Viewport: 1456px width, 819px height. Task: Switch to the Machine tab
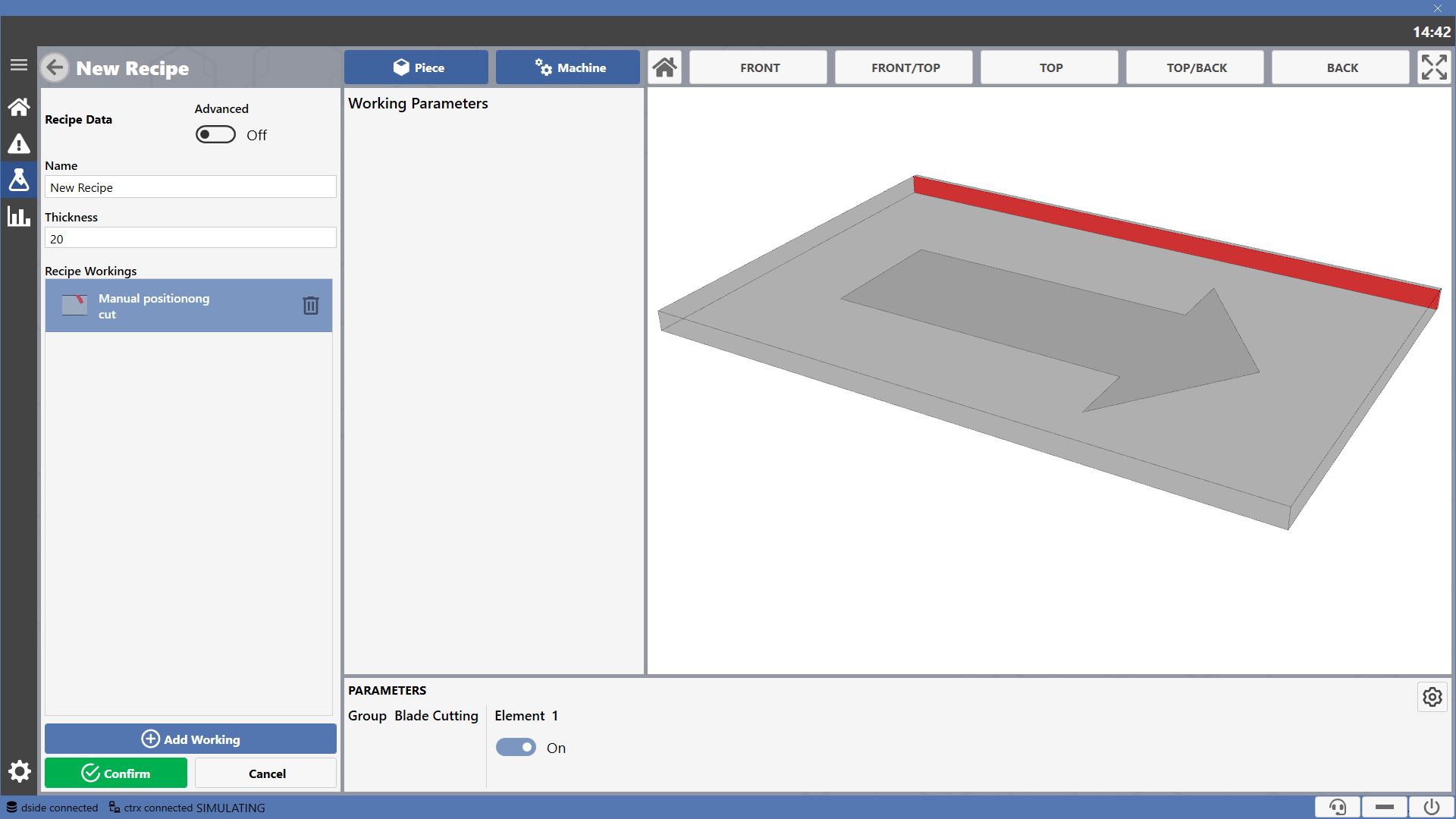[568, 67]
